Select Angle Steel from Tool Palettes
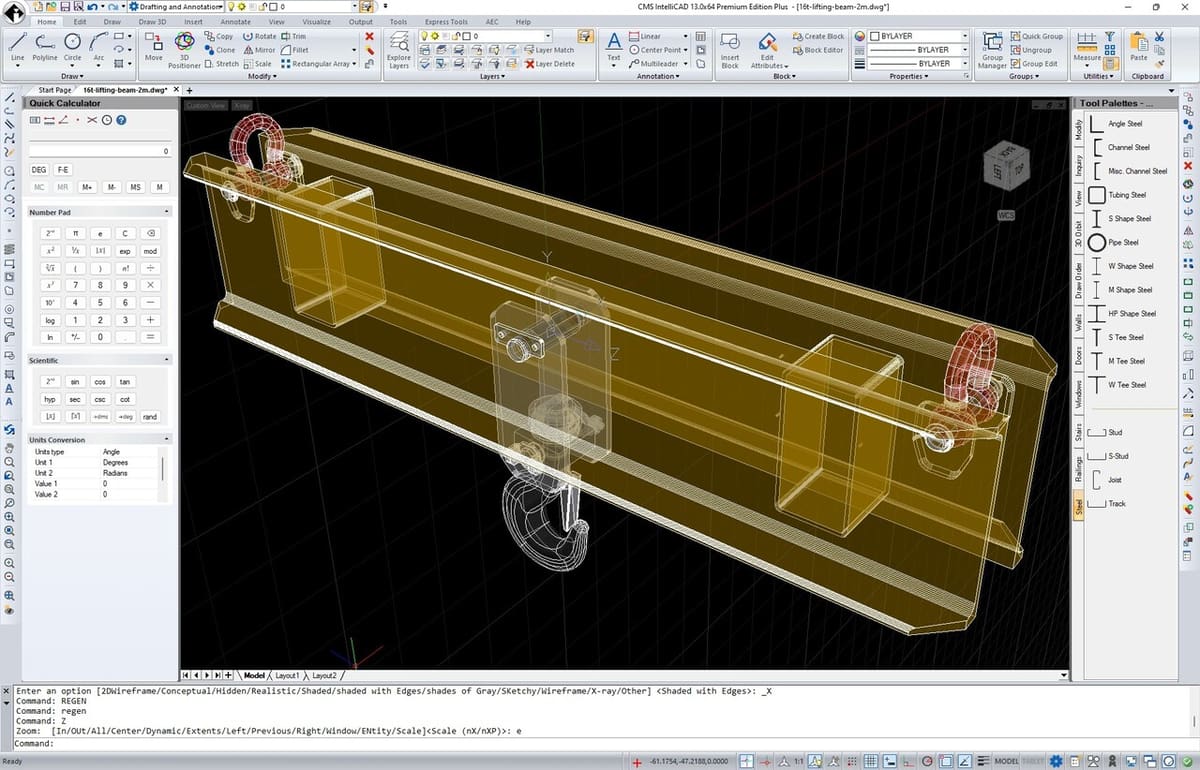 tap(1124, 124)
